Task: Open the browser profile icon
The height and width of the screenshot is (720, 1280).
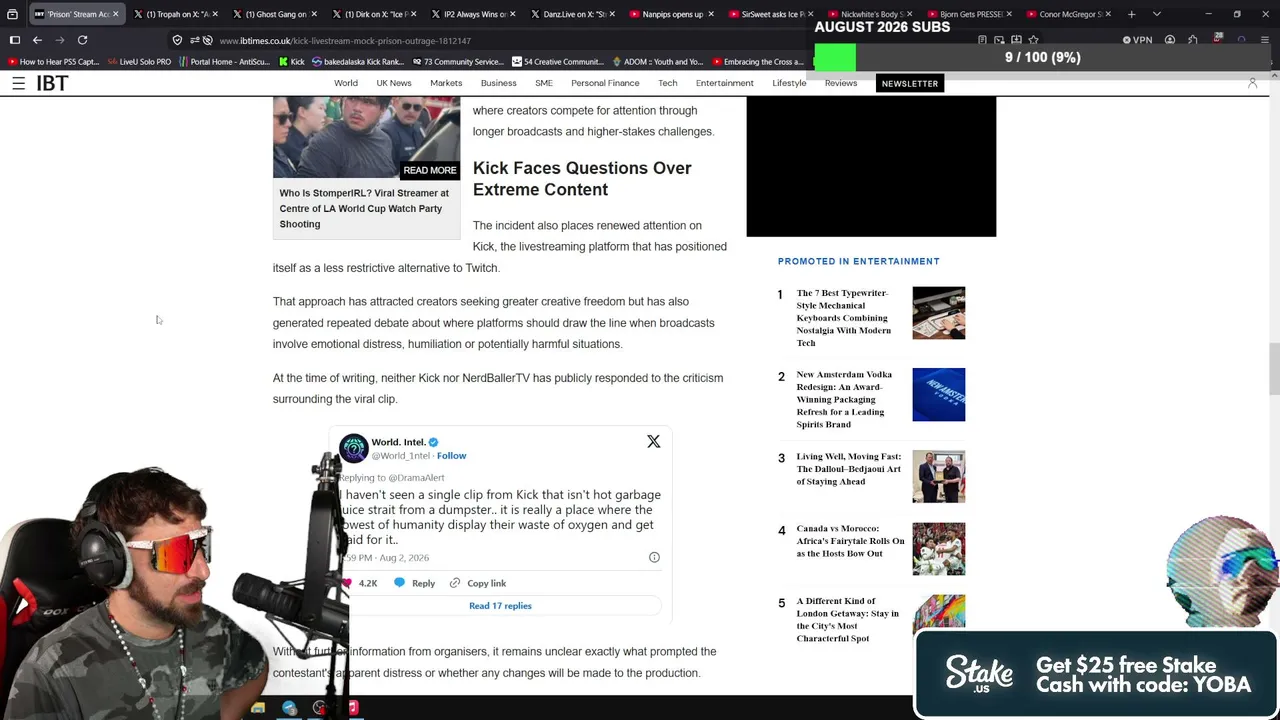Action: pos(1169,40)
